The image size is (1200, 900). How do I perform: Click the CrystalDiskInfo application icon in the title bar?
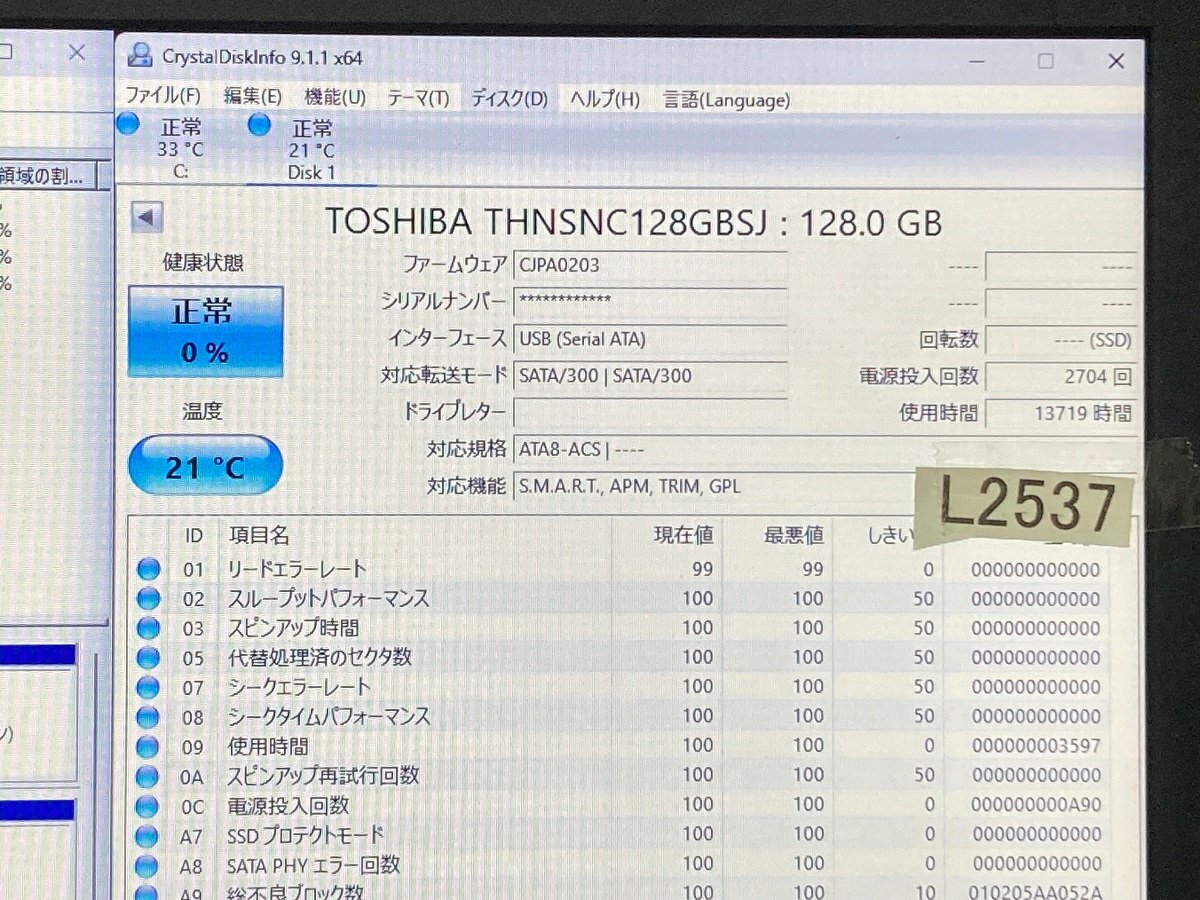pyautogui.click(x=140, y=59)
